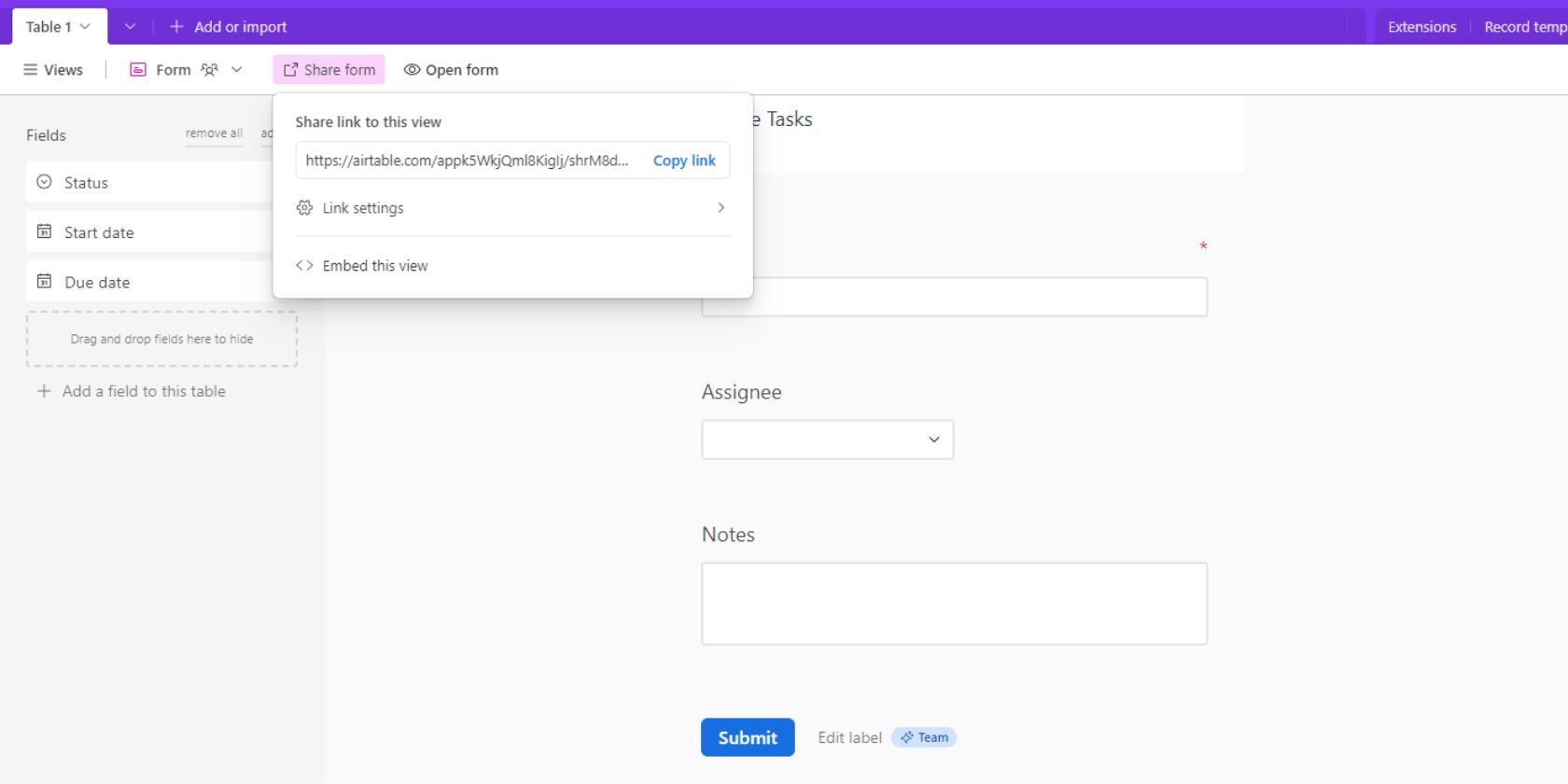Open form preview with the eye icon
1568x784 pixels.
pos(412,70)
